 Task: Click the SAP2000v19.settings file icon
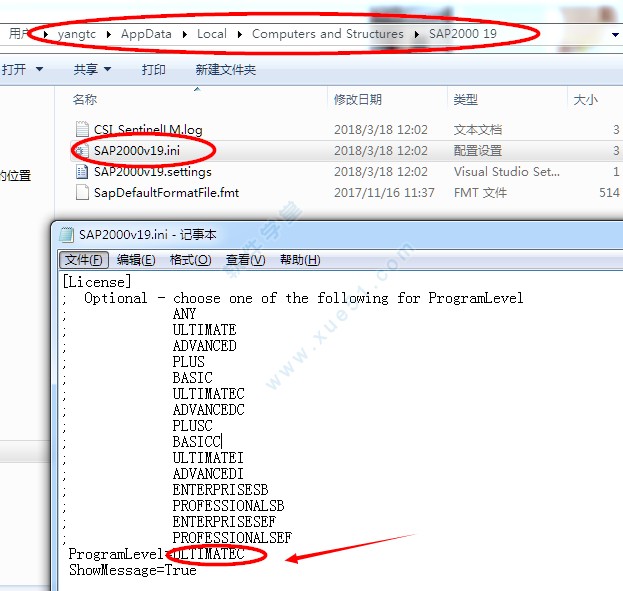(x=82, y=172)
